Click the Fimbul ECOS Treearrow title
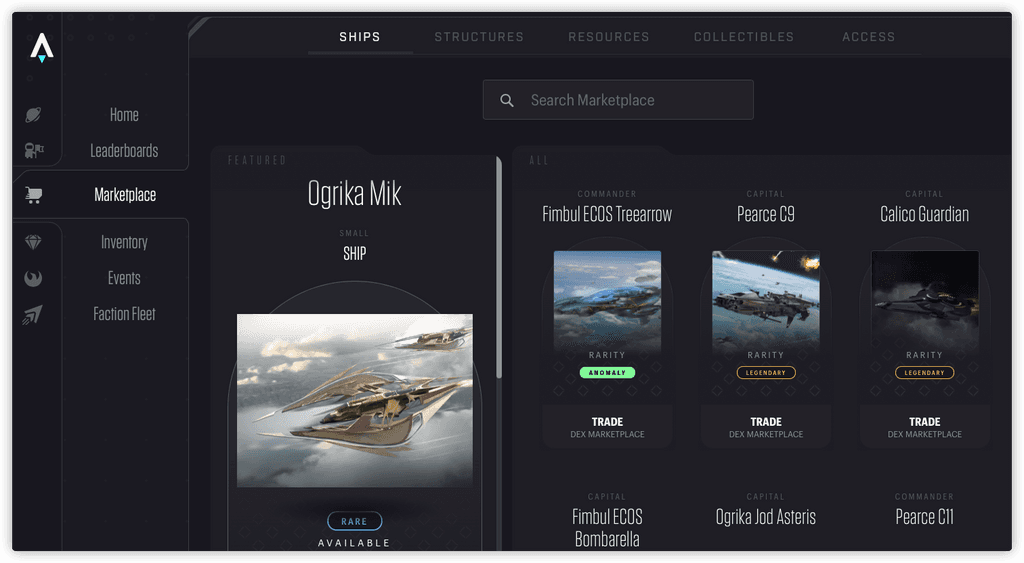The image size is (1024, 563). click(607, 214)
